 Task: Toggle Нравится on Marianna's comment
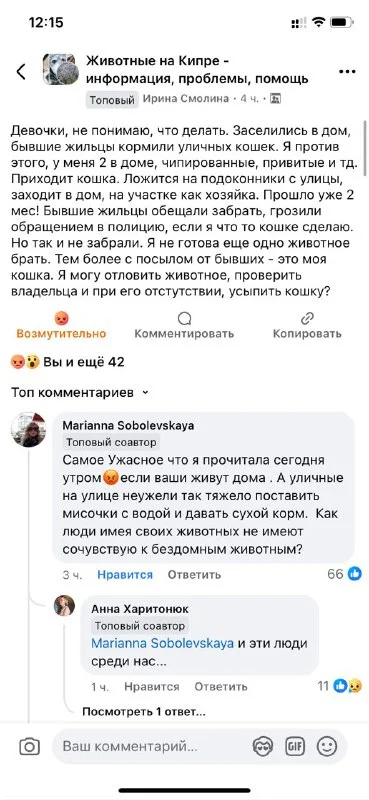pyautogui.click(x=125, y=574)
